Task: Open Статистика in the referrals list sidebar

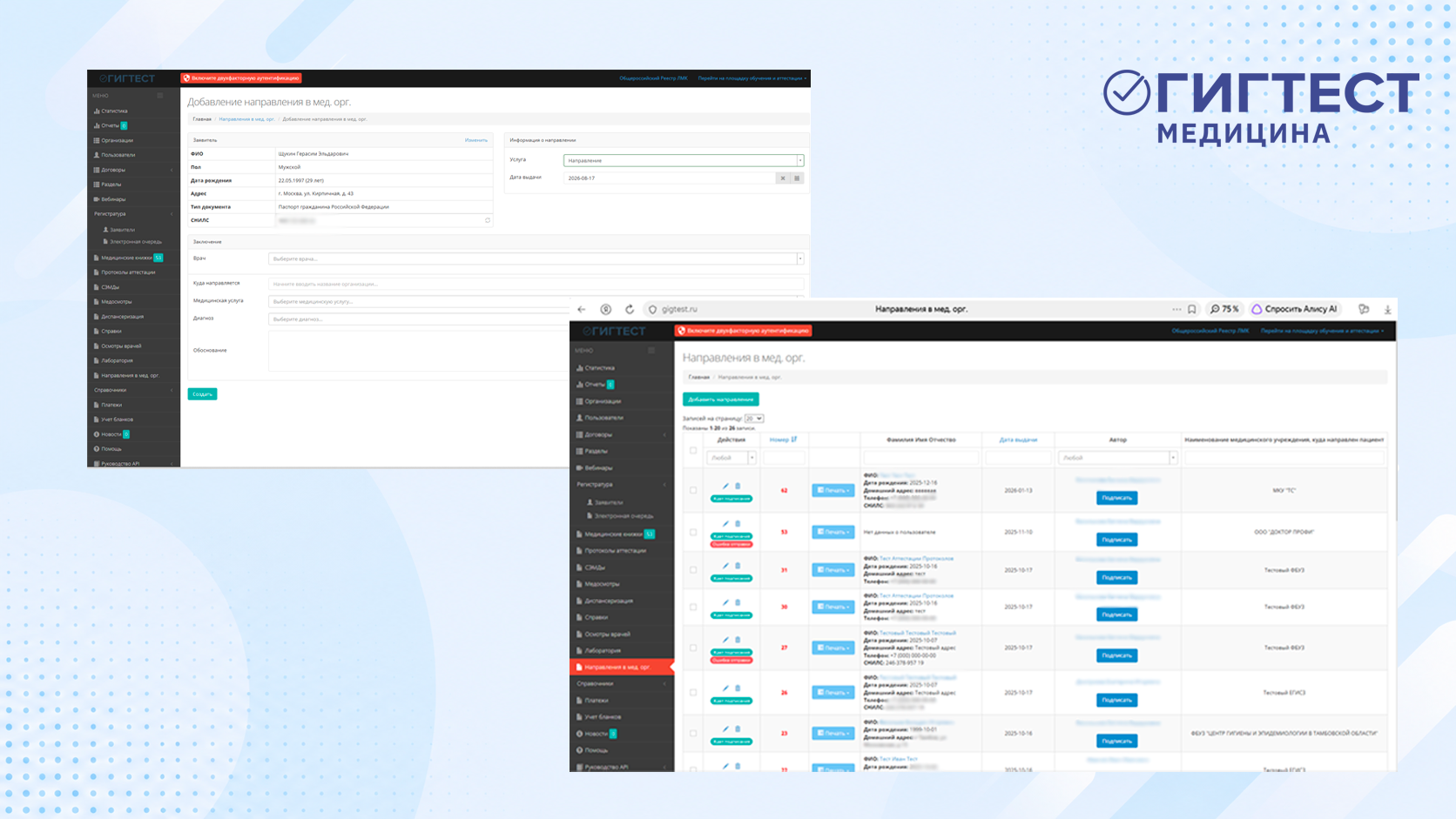Action: coord(622,368)
